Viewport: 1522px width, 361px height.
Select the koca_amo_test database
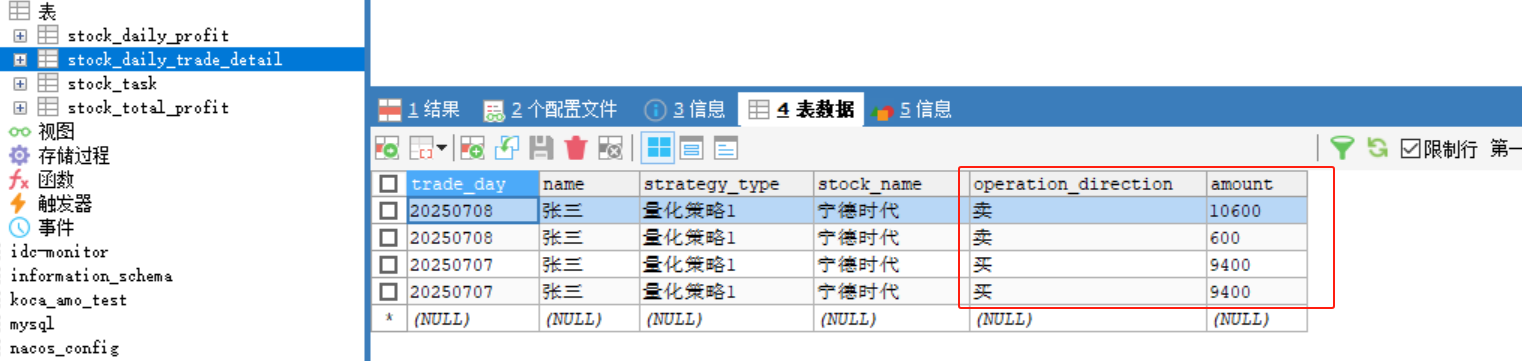(x=68, y=300)
